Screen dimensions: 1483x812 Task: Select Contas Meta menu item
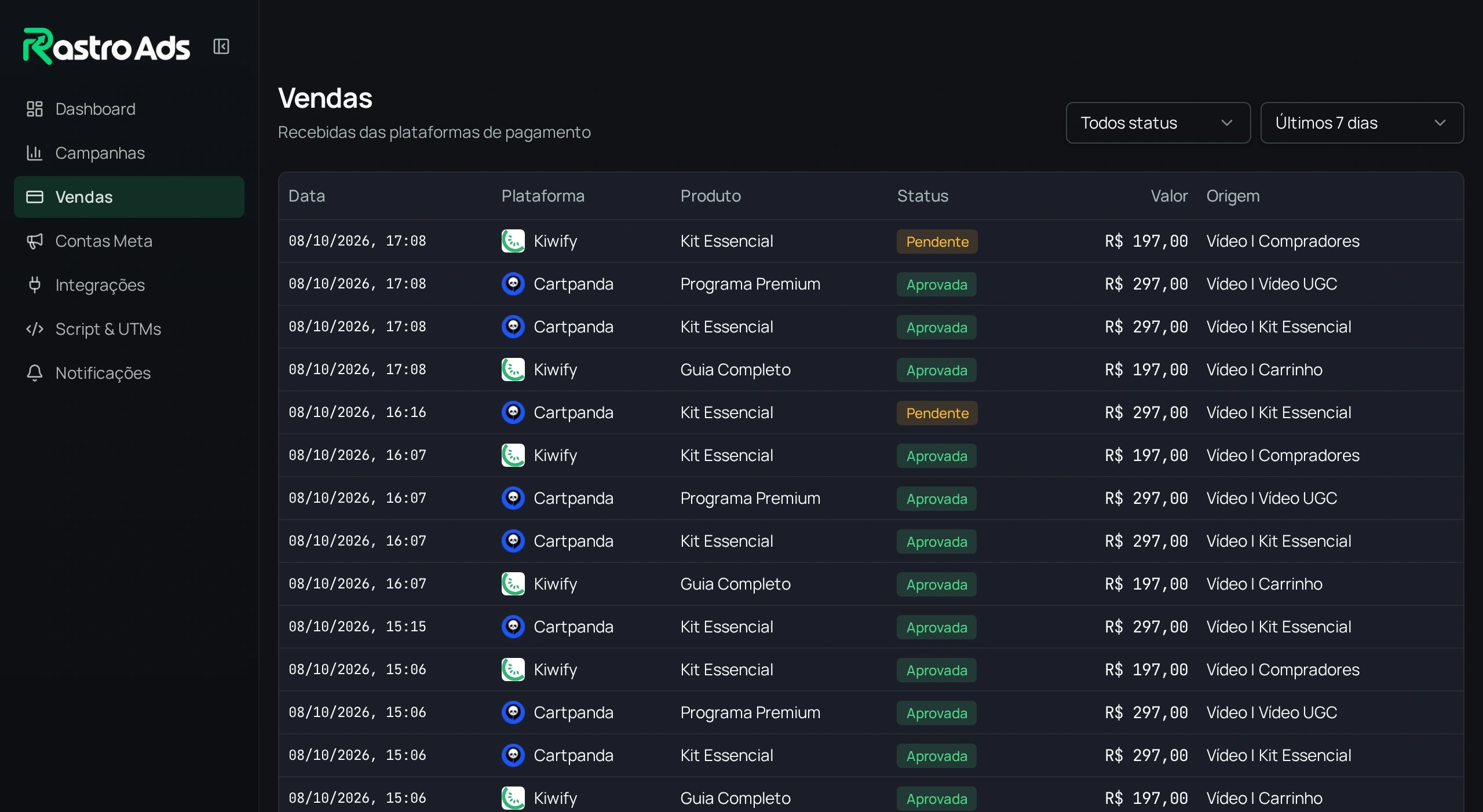(129, 241)
